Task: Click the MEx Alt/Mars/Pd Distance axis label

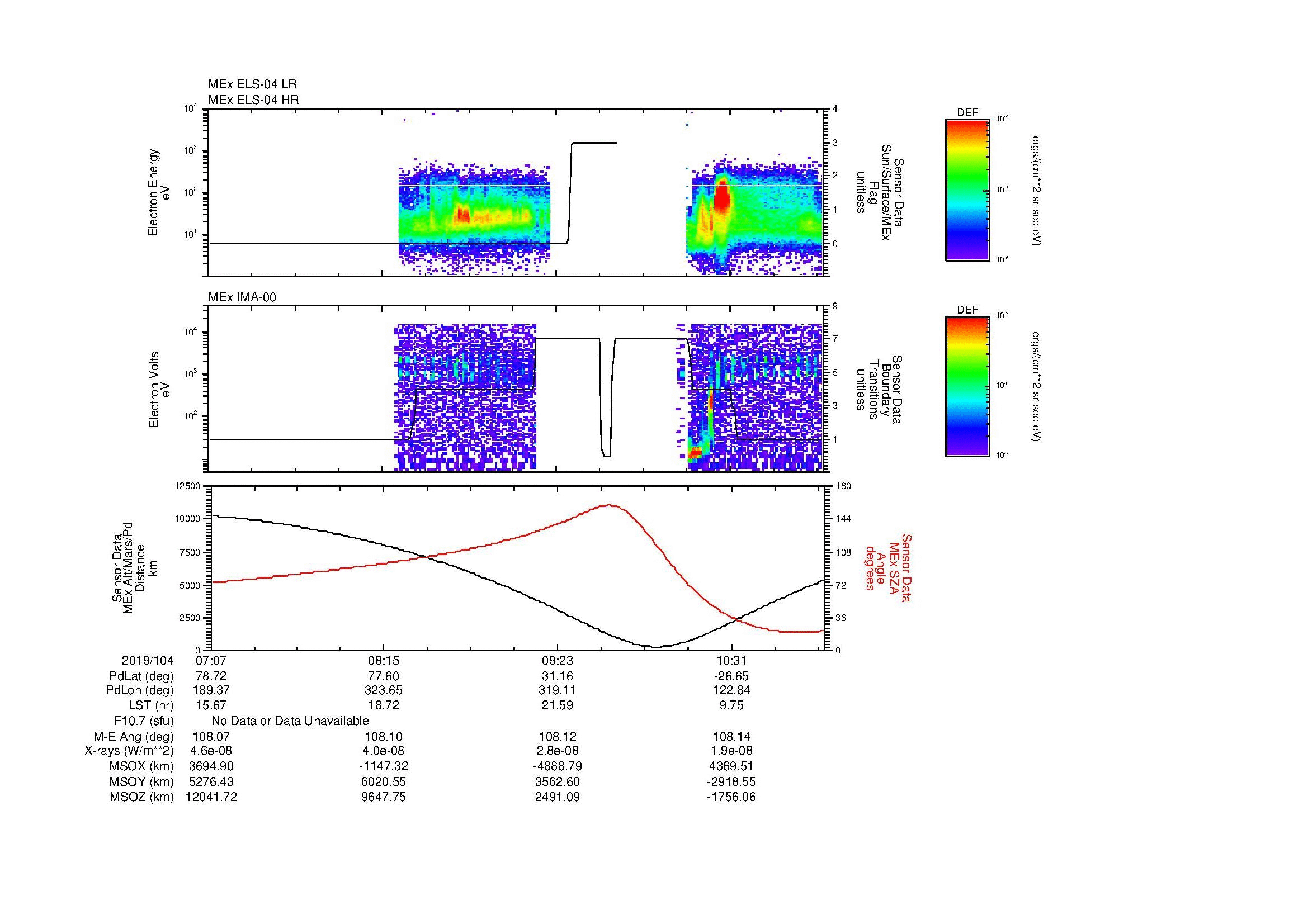Action: tap(134, 567)
